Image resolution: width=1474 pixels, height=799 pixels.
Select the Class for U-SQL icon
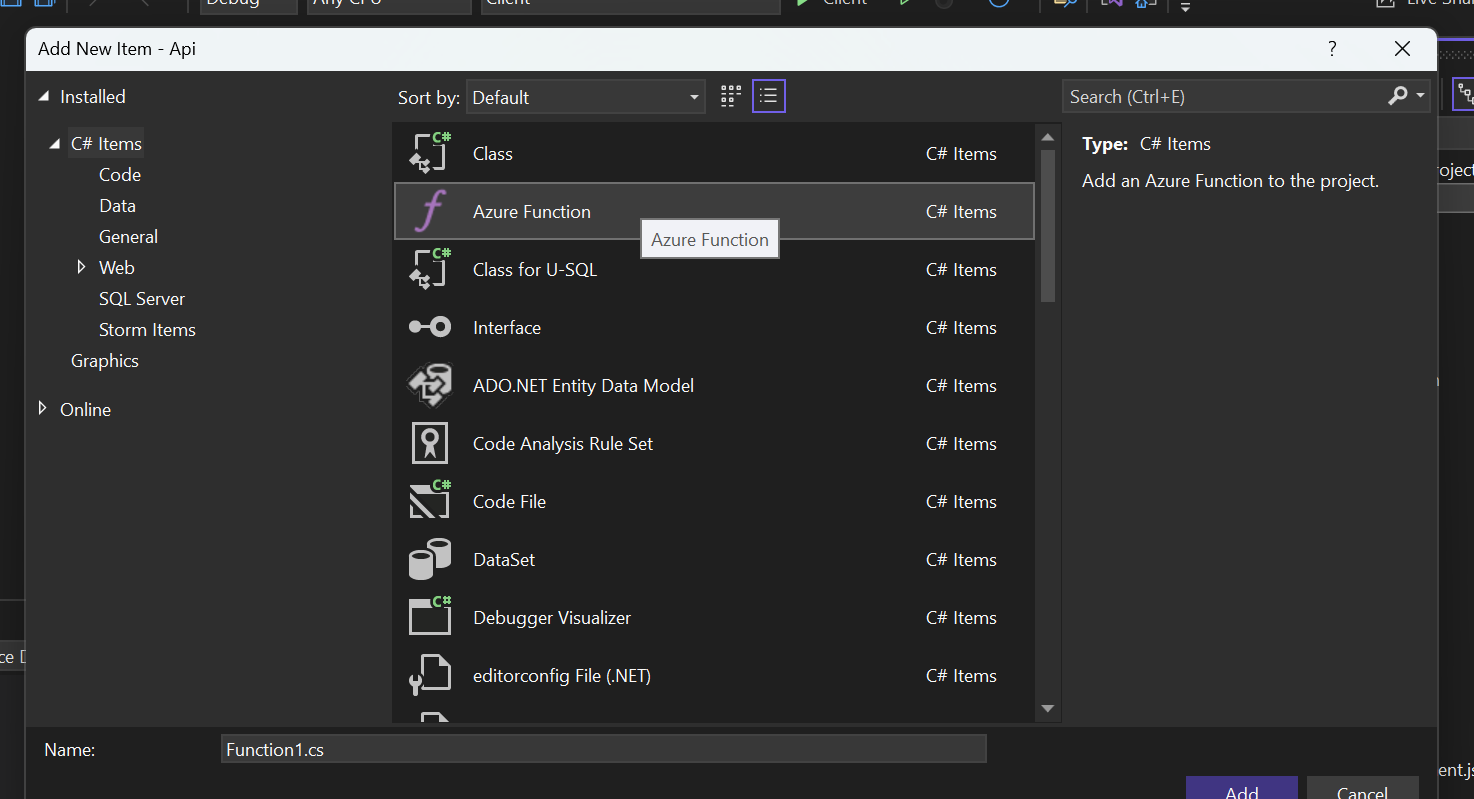tap(430, 270)
